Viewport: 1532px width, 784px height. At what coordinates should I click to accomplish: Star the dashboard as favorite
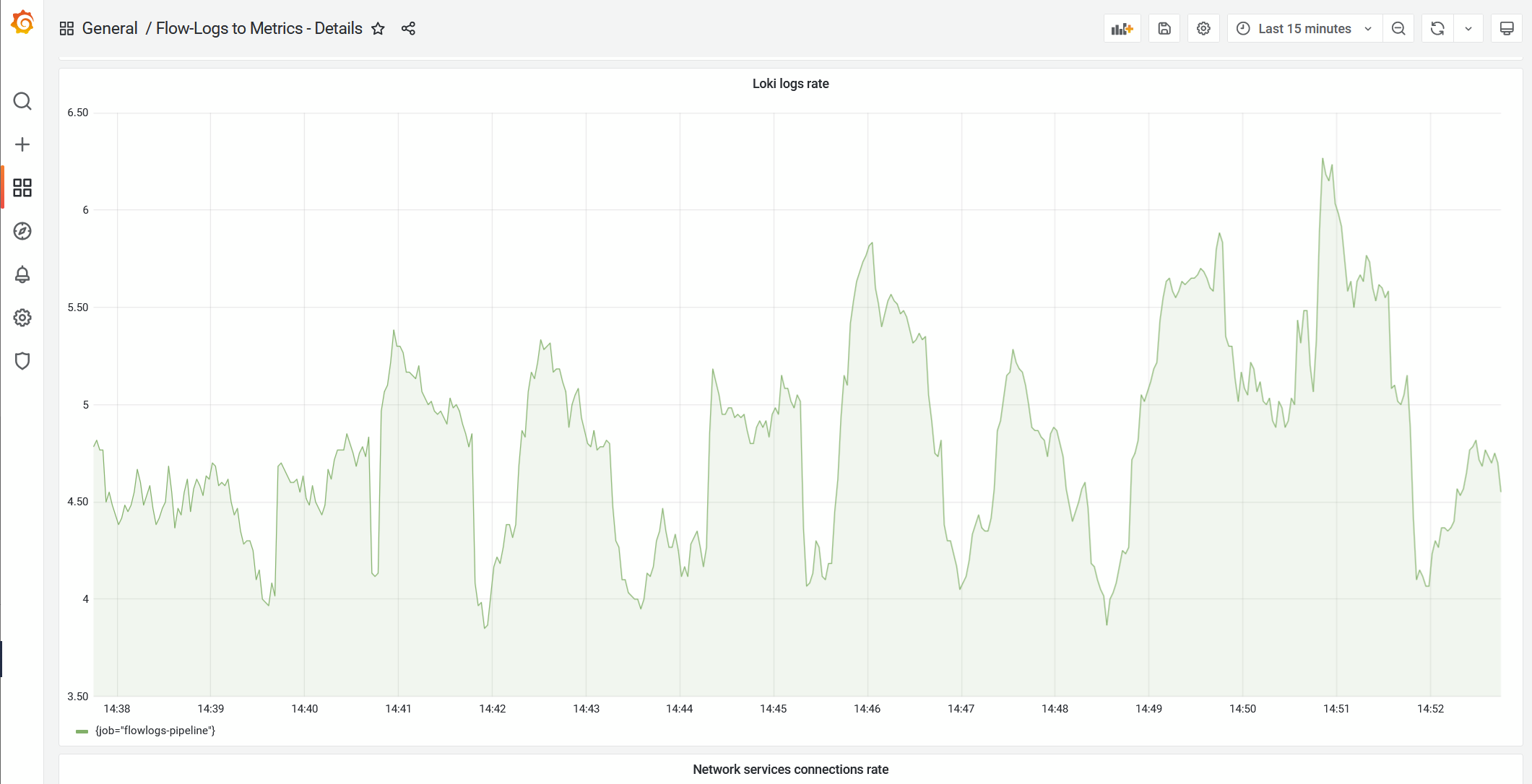(x=378, y=29)
